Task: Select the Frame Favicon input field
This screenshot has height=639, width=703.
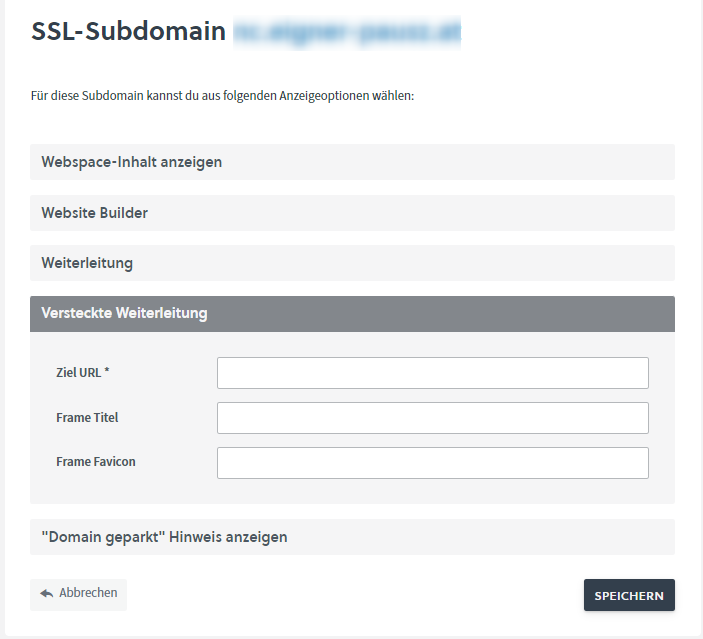Action: click(432, 463)
